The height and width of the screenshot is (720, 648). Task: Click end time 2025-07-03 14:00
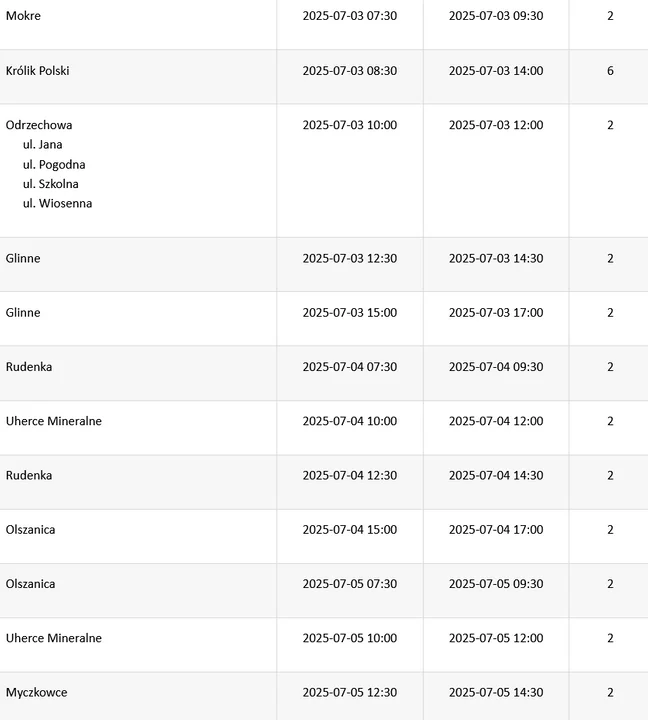point(496,71)
